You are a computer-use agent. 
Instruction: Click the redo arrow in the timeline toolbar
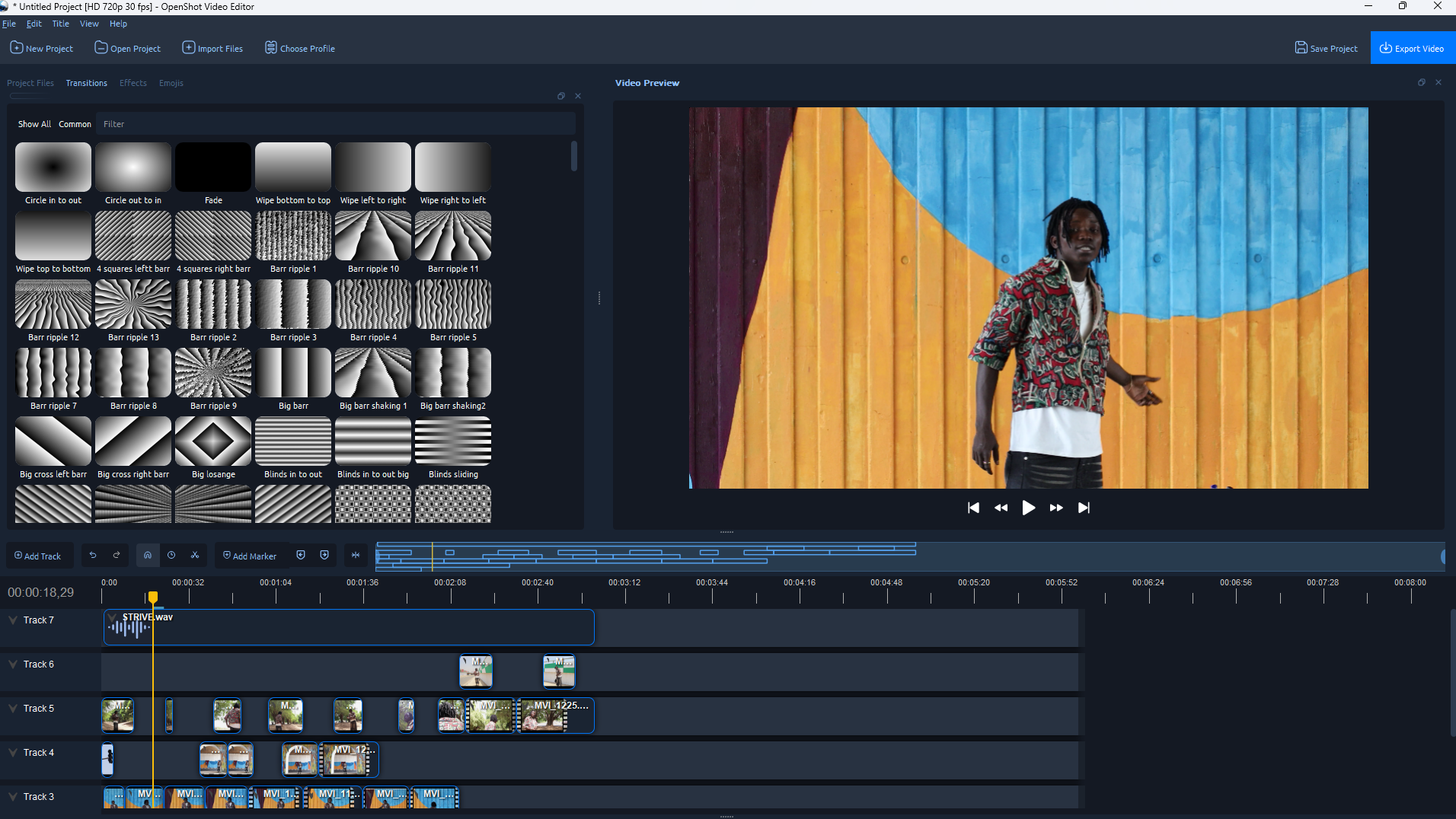[x=117, y=556]
